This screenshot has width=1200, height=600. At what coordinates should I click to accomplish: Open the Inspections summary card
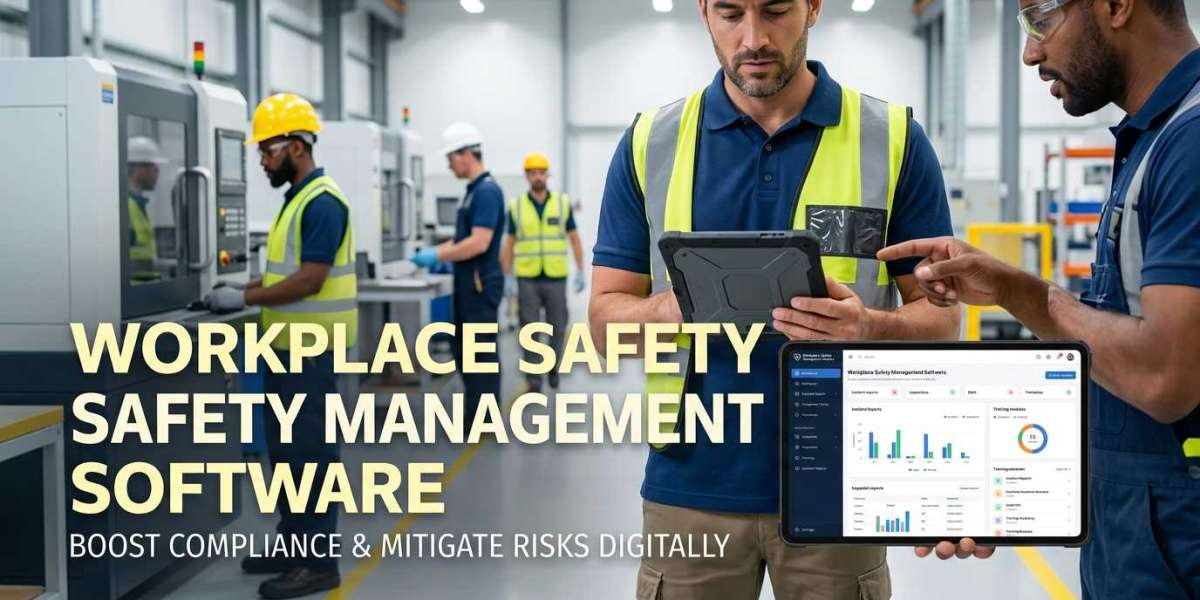point(932,392)
